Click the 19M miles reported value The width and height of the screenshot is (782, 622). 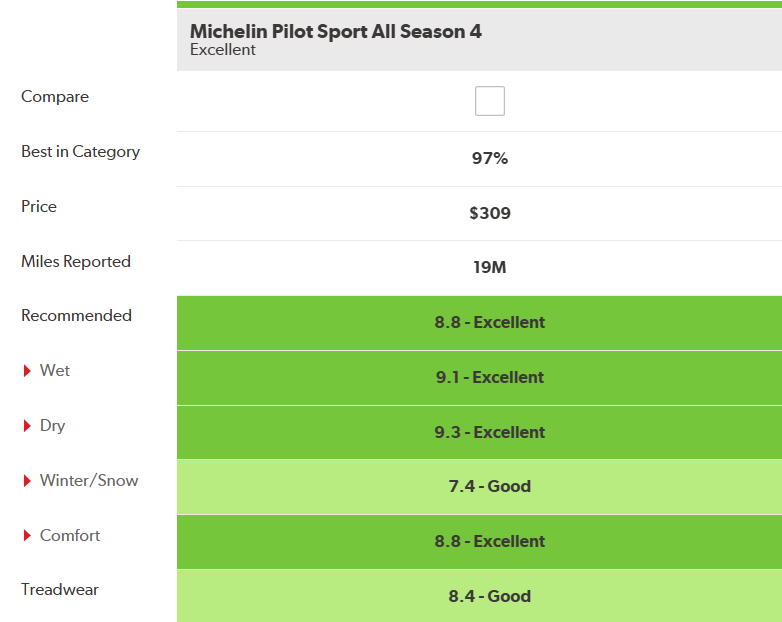pyautogui.click(x=490, y=268)
